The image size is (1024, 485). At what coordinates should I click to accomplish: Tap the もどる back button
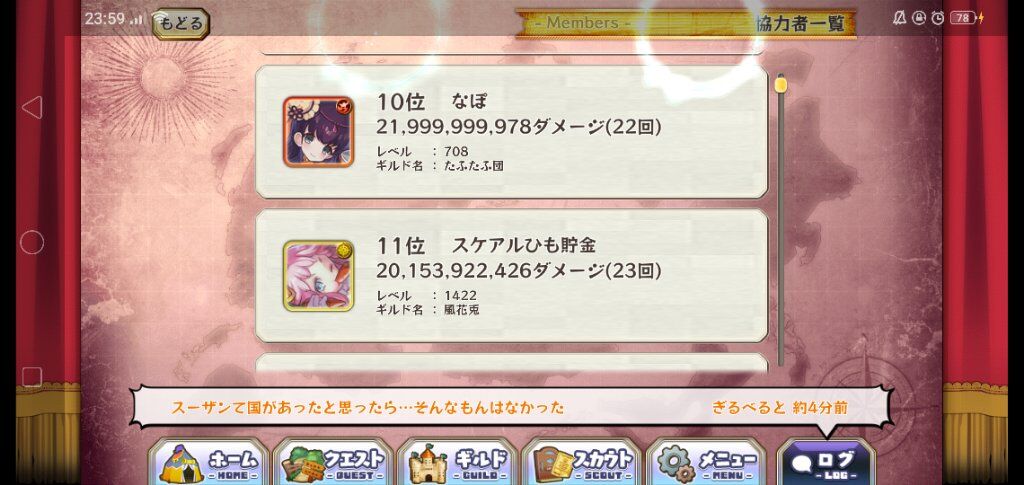pyautogui.click(x=181, y=24)
